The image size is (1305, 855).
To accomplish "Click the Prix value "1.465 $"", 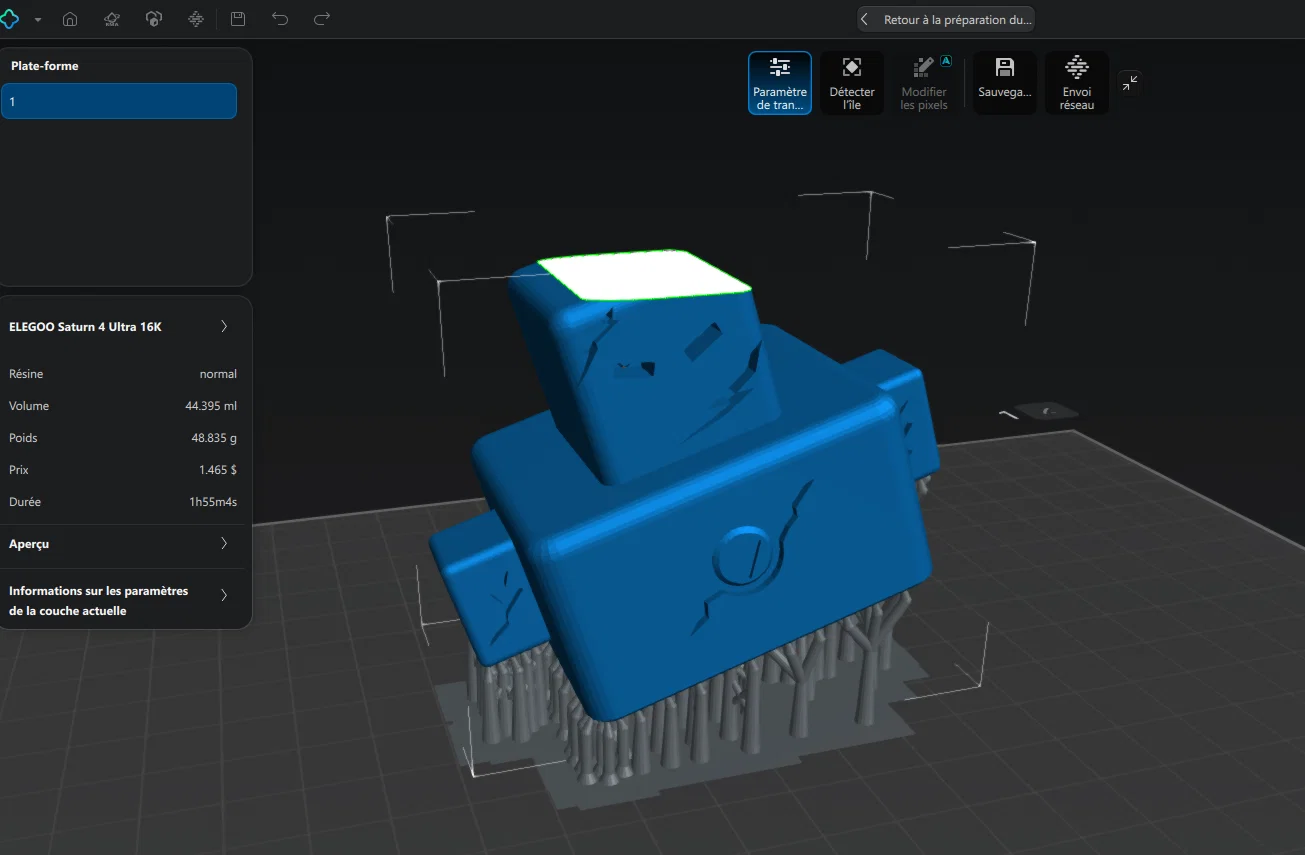I will [x=218, y=470].
